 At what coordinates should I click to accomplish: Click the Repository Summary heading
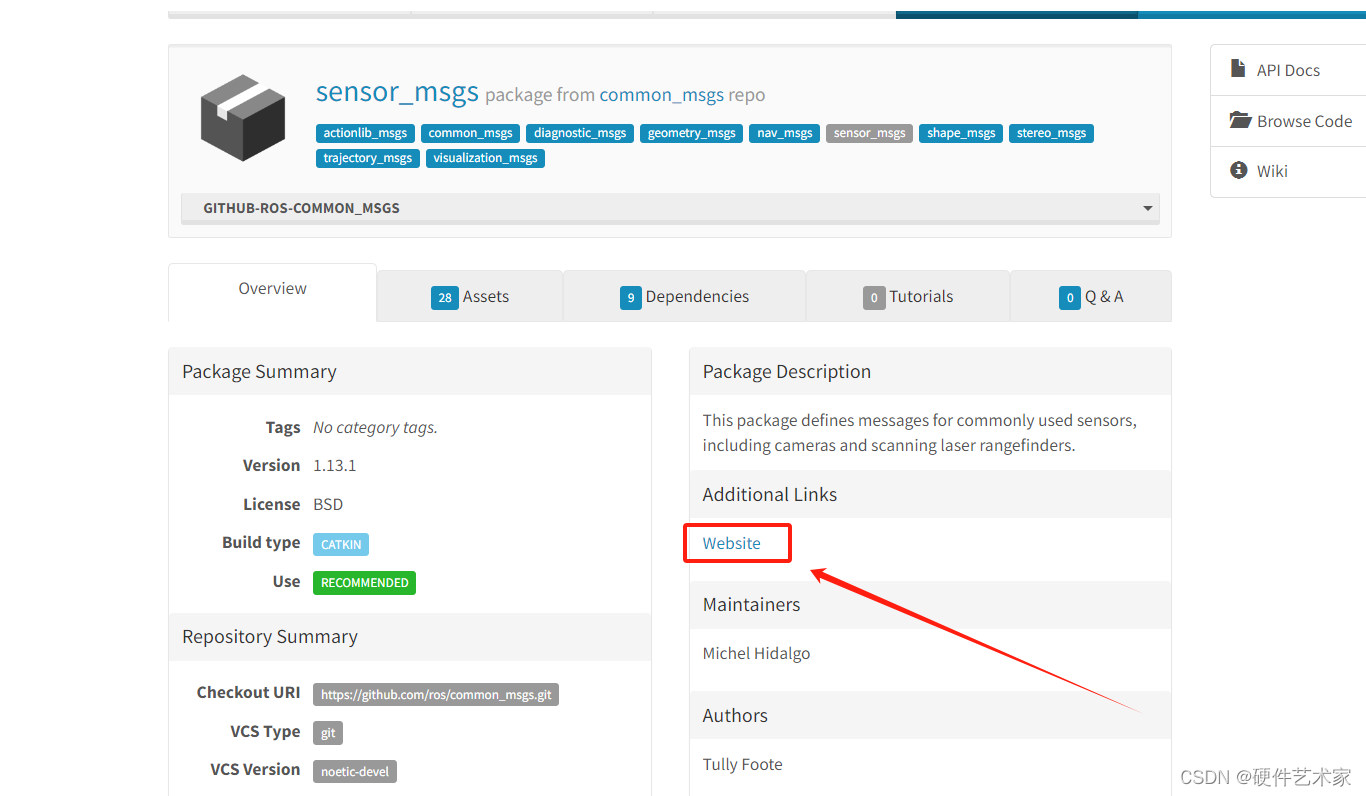270,636
